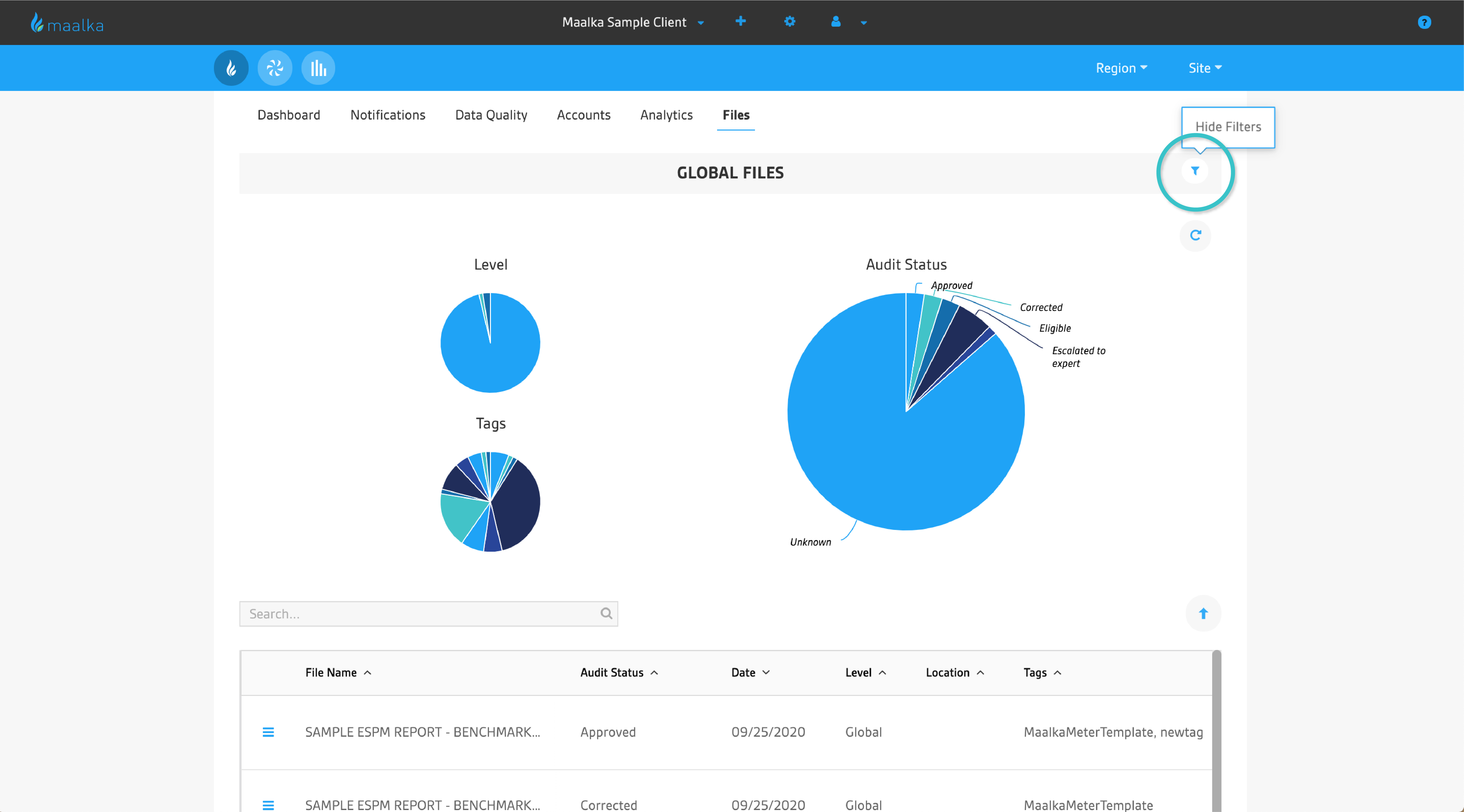Click the second SAMPLE ESPM REPORT file name
This screenshot has height=812, width=1464.
coord(422,805)
